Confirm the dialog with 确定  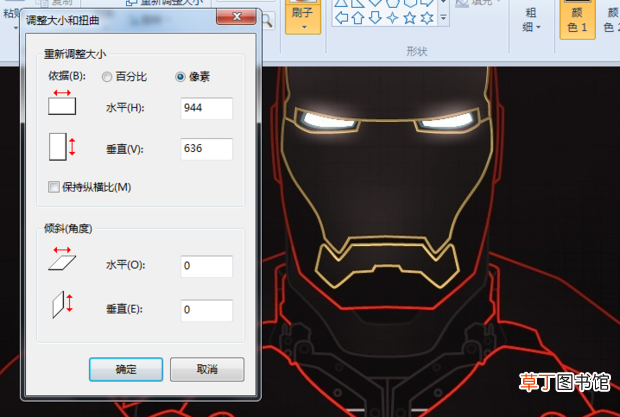pyautogui.click(x=126, y=370)
